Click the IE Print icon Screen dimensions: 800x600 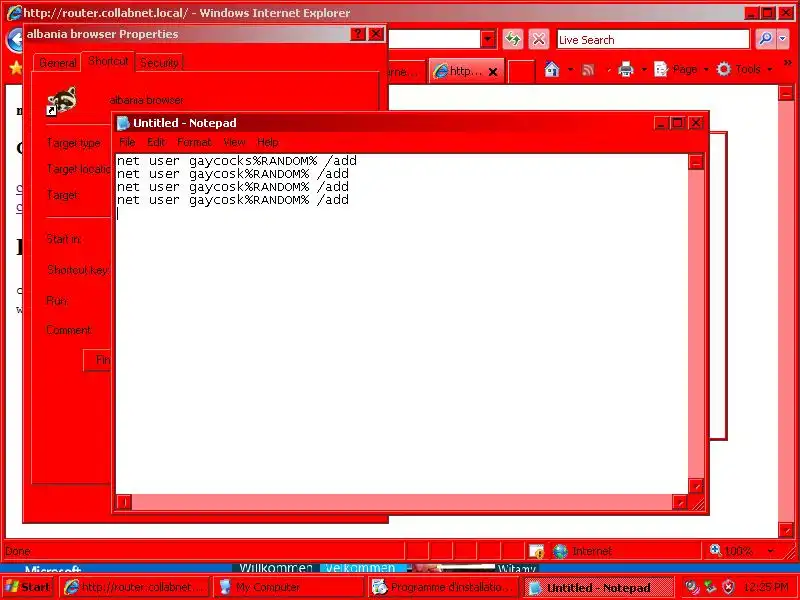coord(626,69)
